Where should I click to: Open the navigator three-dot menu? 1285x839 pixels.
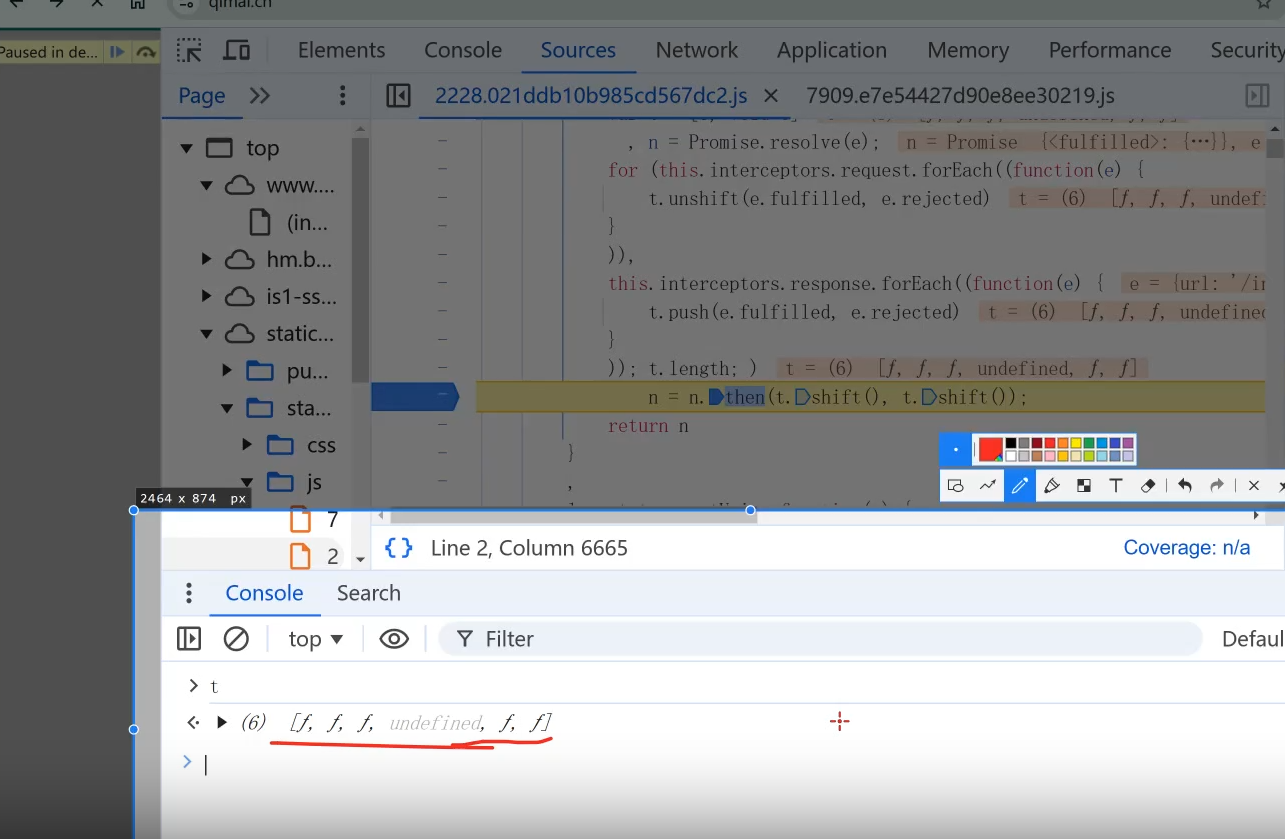click(342, 96)
